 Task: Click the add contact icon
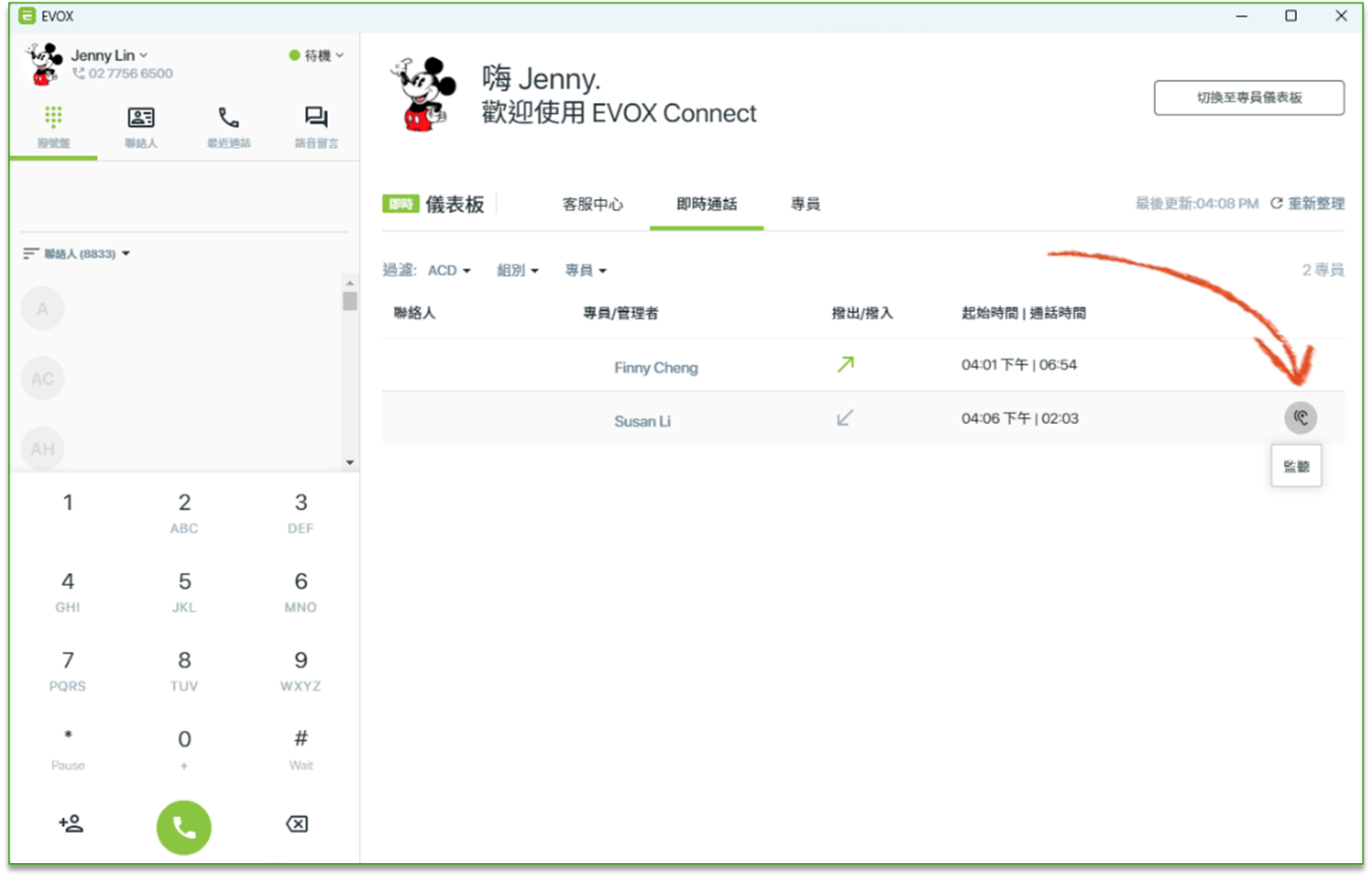(x=71, y=823)
